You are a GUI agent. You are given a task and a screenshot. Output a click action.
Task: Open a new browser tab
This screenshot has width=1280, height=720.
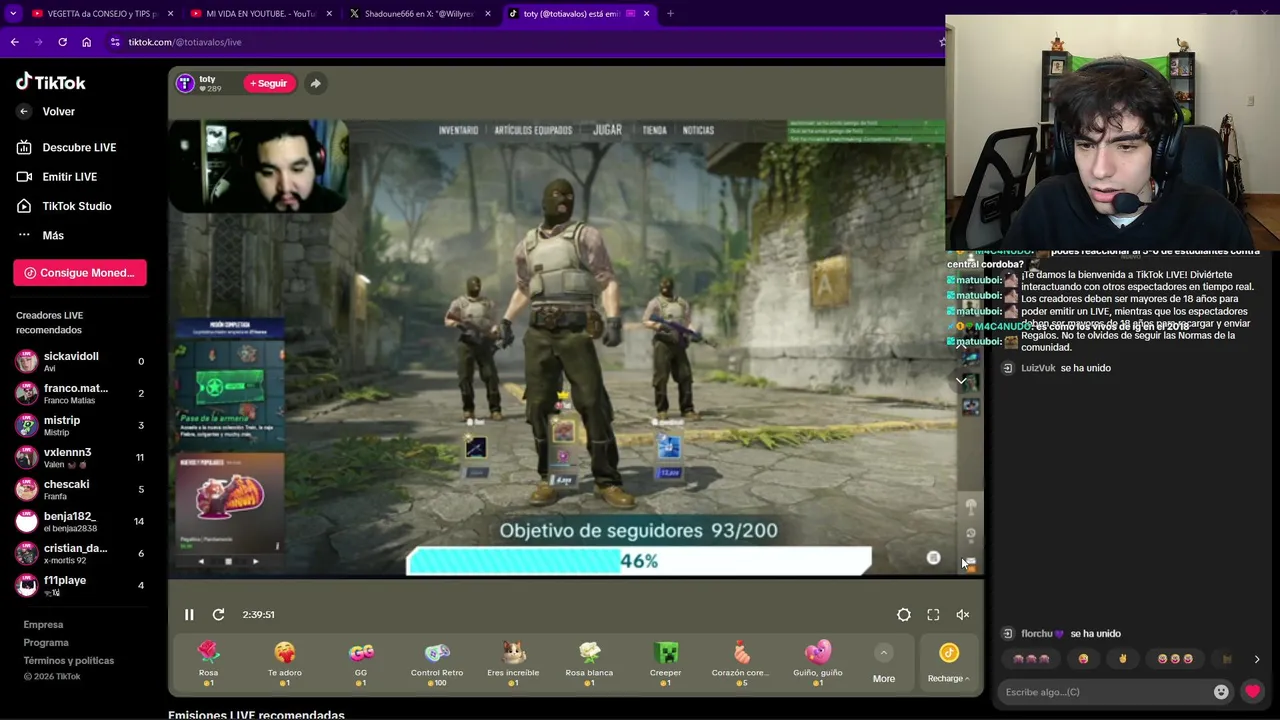pyautogui.click(x=670, y=14)
